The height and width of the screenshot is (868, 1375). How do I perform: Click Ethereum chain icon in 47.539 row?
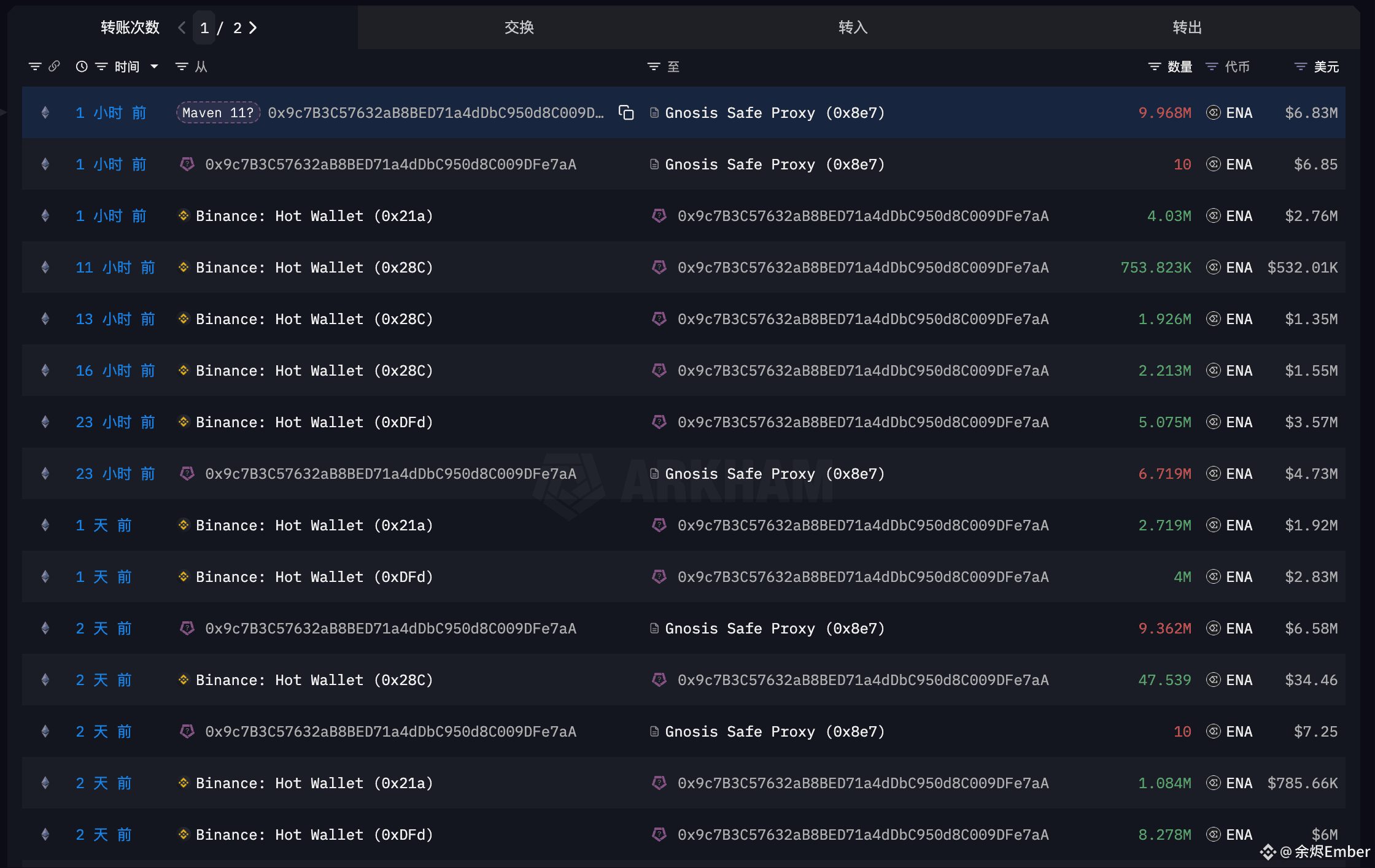[x=45, y=680]
